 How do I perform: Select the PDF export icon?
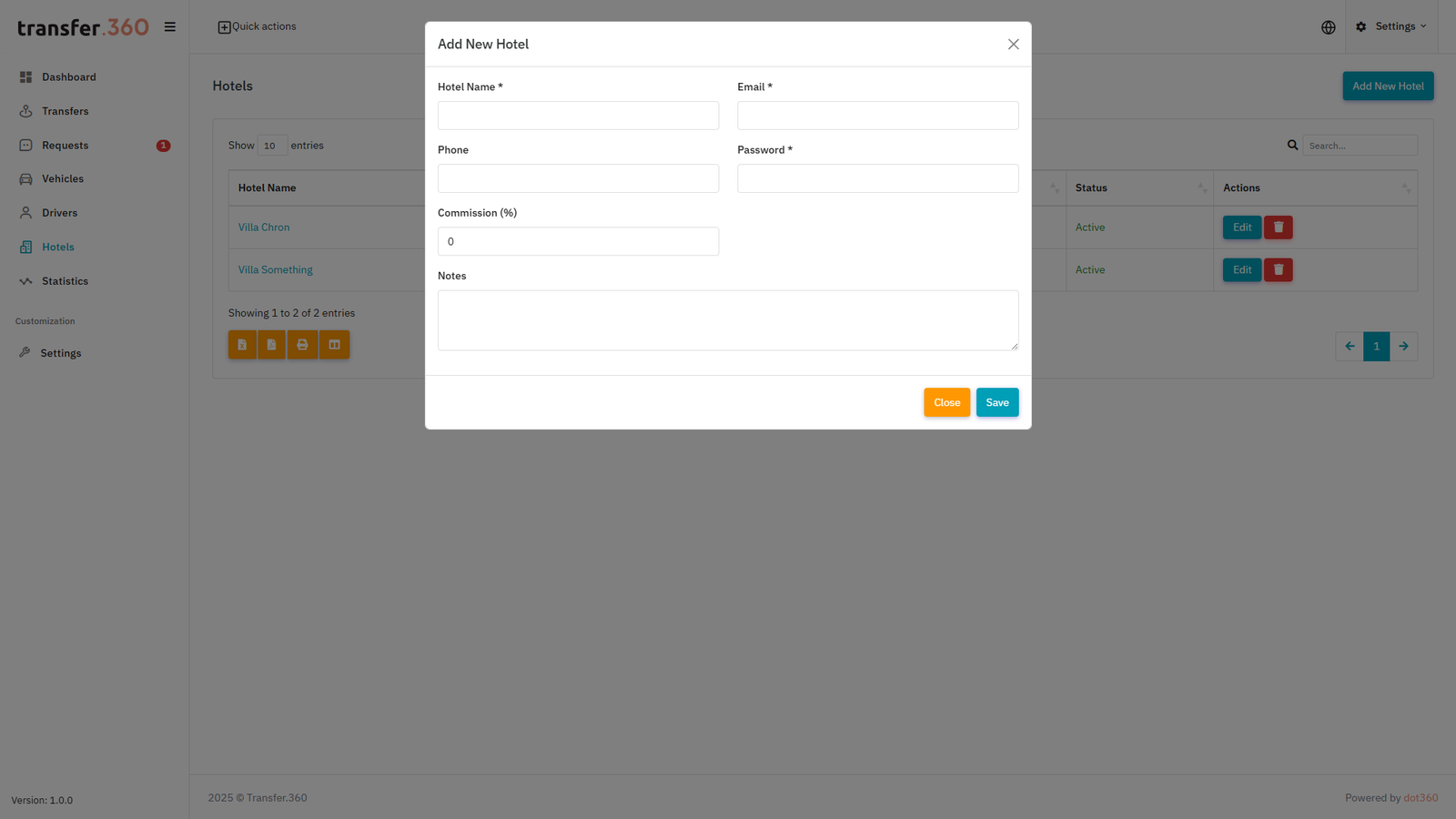271,344
